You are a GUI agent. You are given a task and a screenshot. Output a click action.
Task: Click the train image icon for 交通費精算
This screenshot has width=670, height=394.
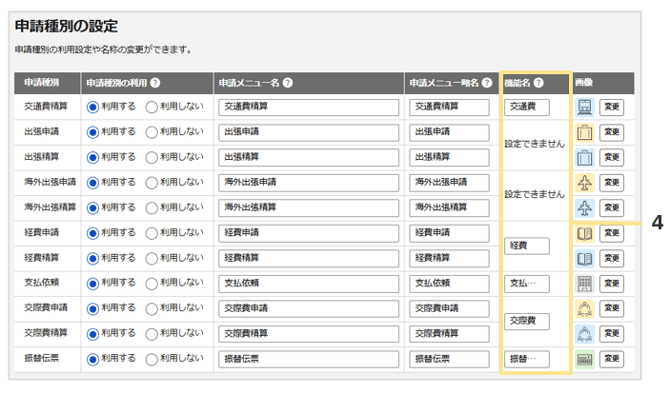pos(584,107)
